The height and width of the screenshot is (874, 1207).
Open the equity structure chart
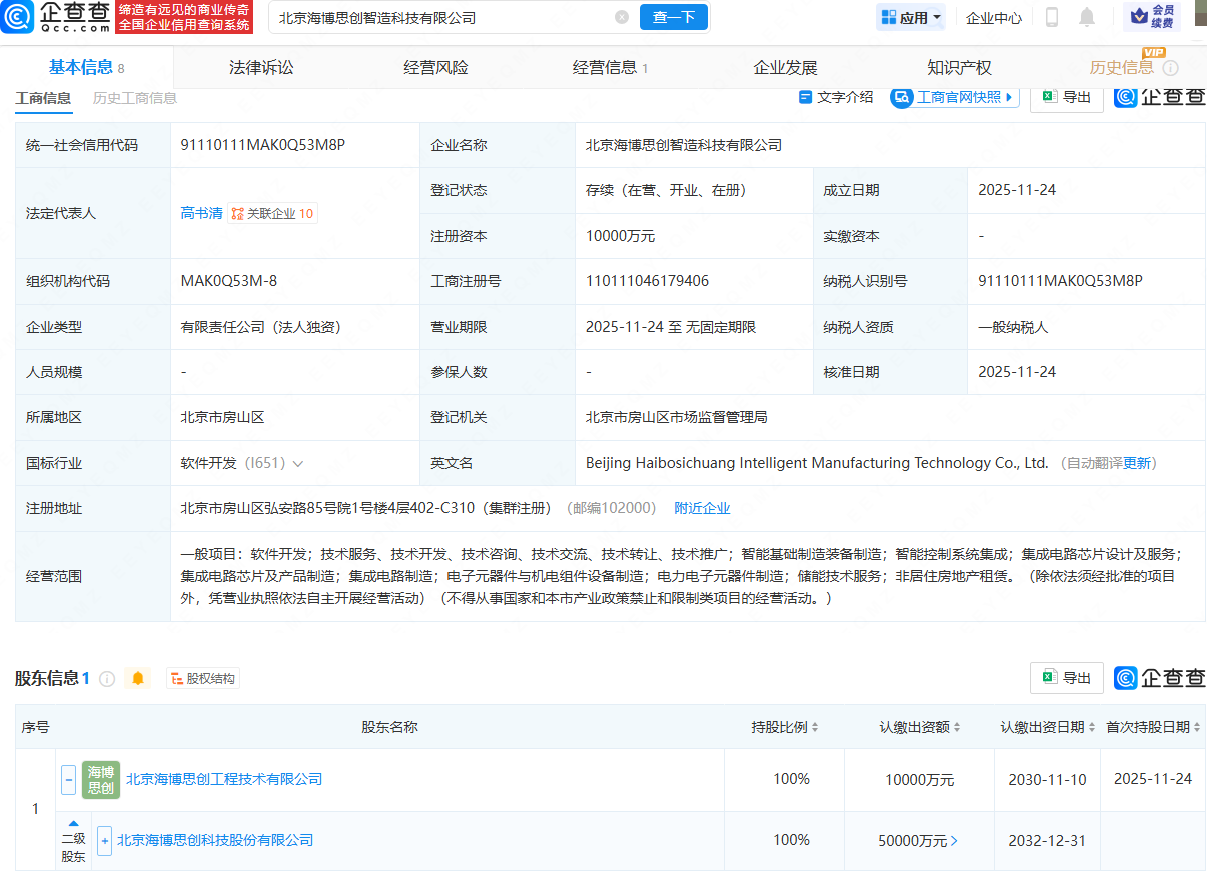click(x=203, y=678)
